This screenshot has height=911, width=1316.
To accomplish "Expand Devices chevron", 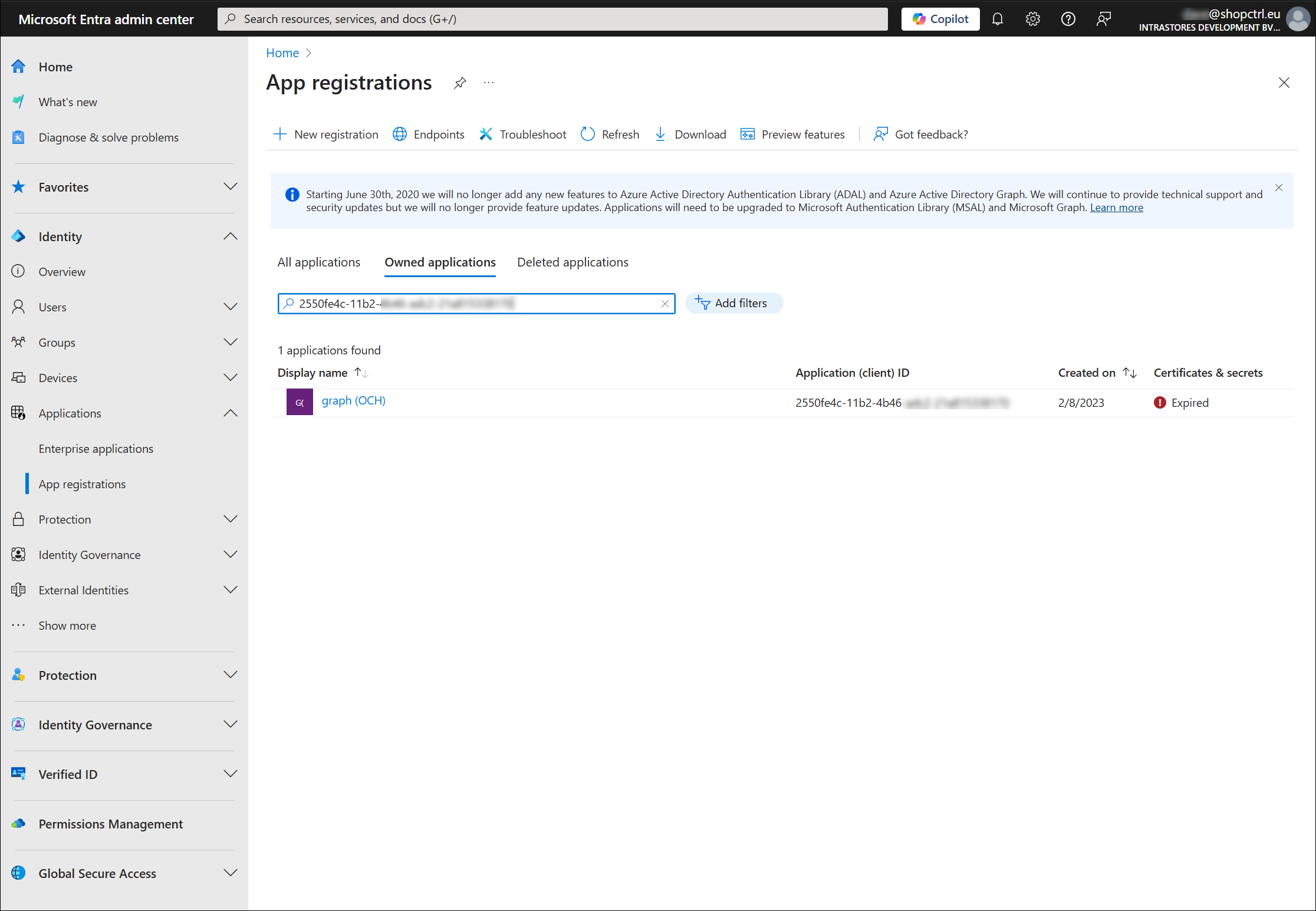I will 231,377.
